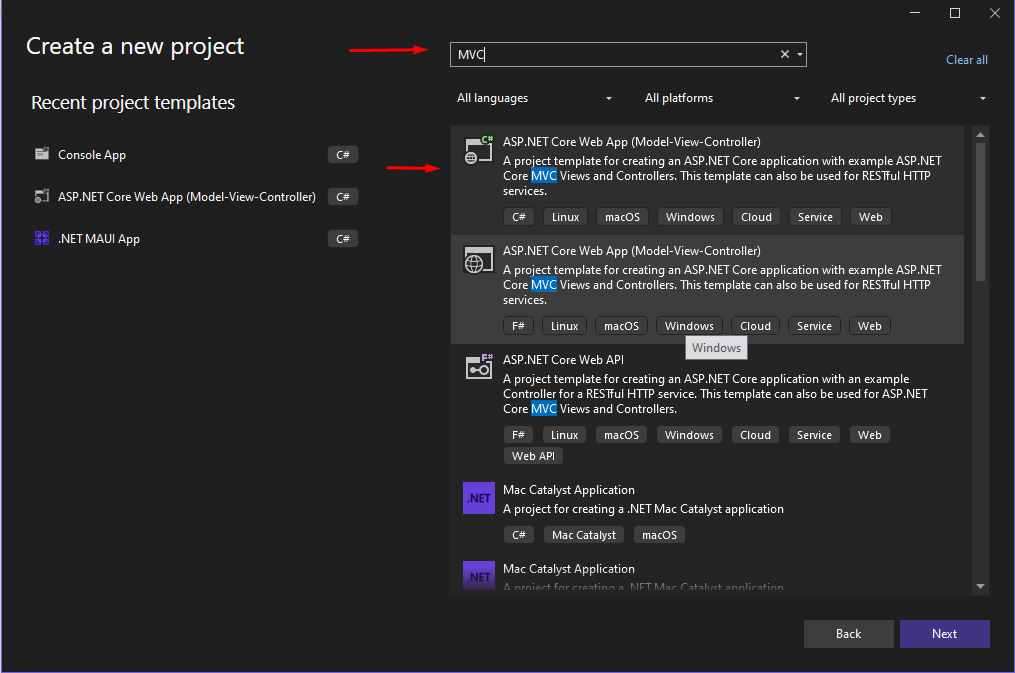
Task: Open the All languages dropdown
Action: tap(535, 98)
